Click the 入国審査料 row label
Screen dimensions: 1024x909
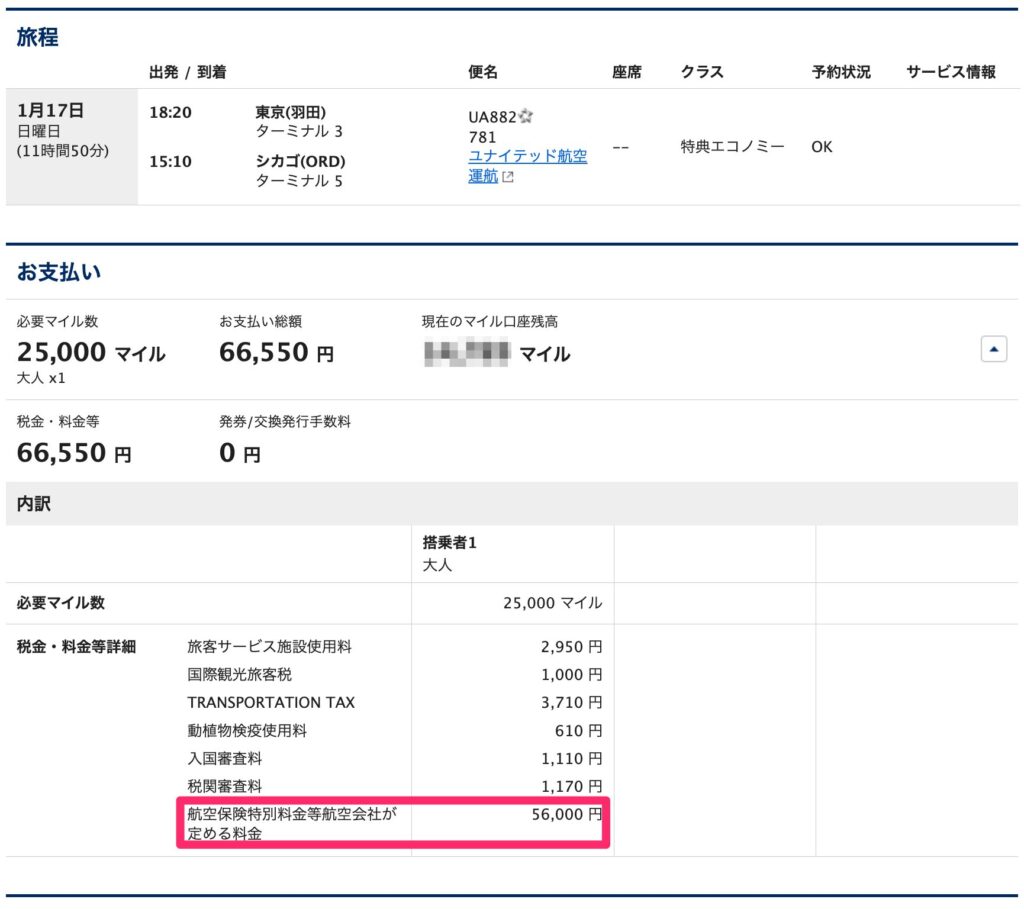point(225,759)
